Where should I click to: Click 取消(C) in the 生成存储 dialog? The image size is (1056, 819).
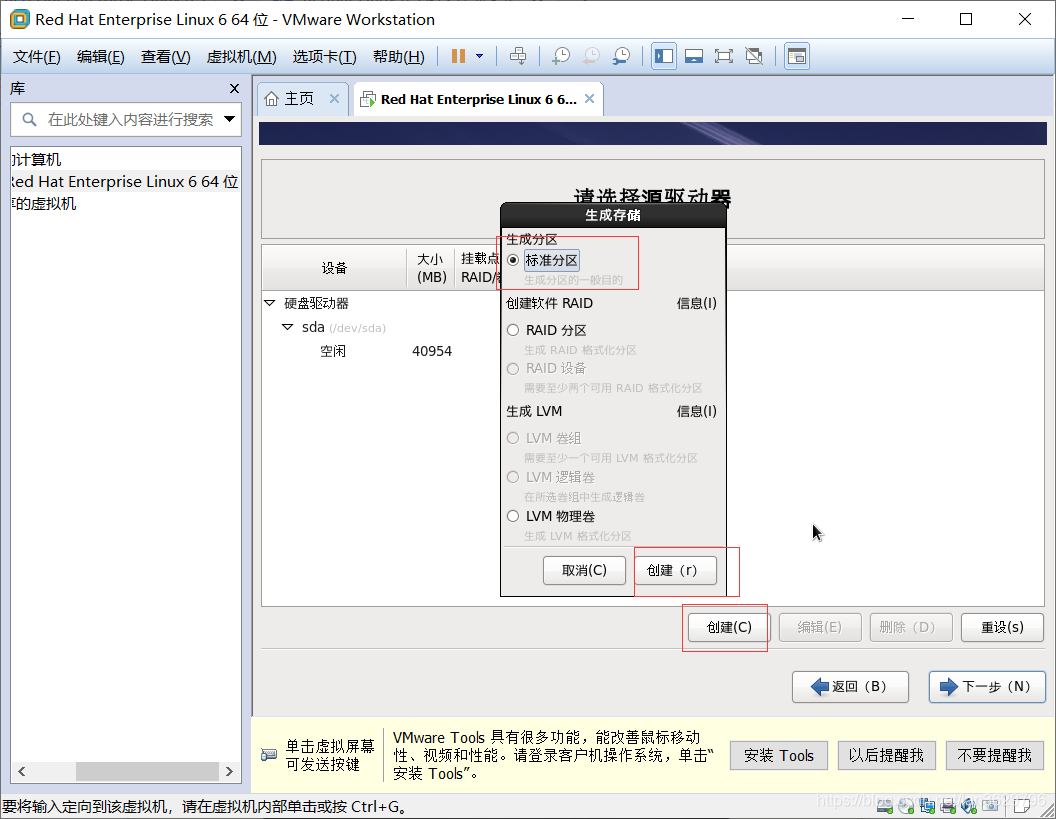point(584,570)
